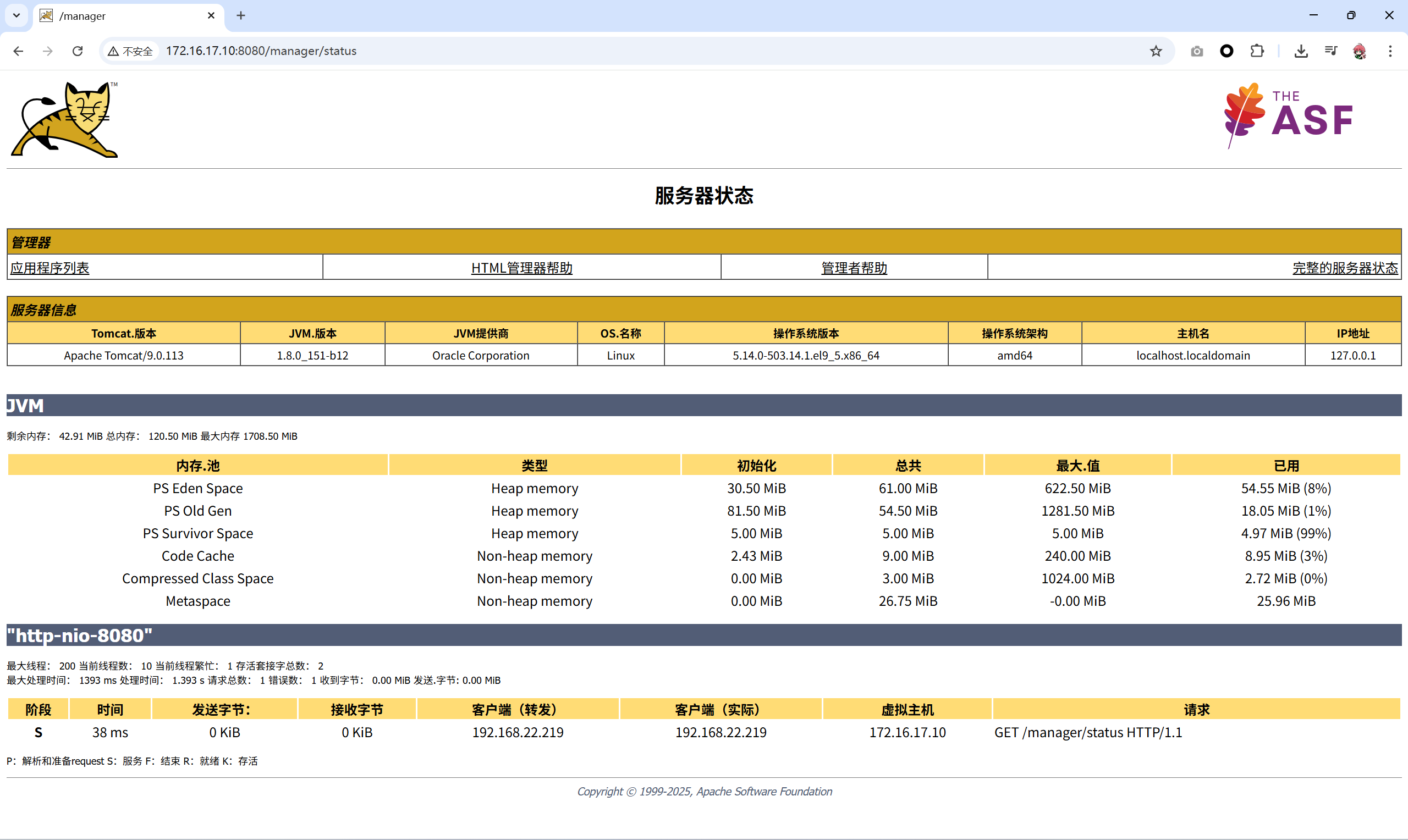1408x840 pixels.
Task: Reload the page with refresh icon
Action: pyautogui.click(x=78, y=51)
